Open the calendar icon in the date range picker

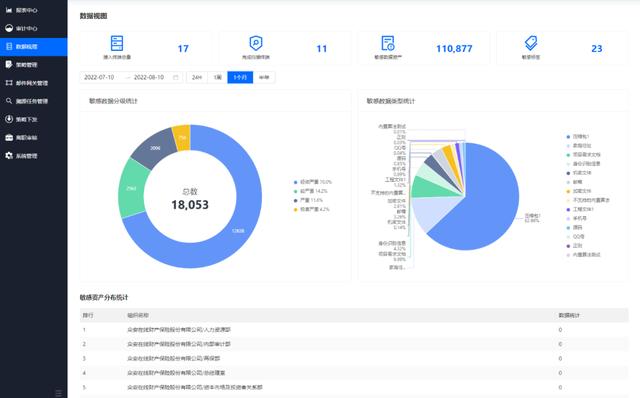(x=176, y=77)
